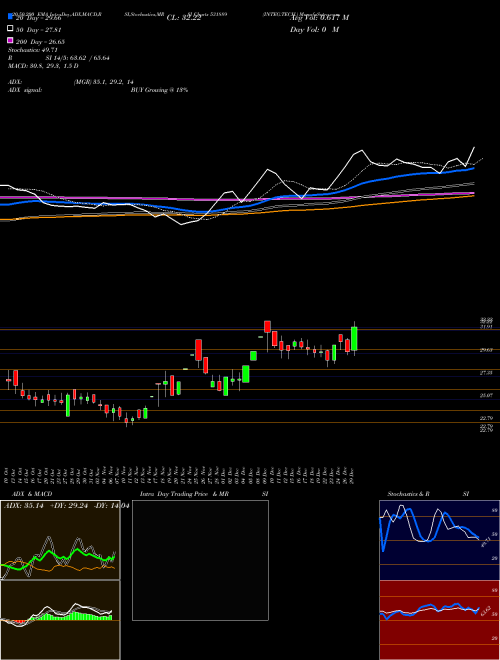Screen dimensions: 500x660
Task: Open the MACD histogram chart panel
Action: point(60,620)
